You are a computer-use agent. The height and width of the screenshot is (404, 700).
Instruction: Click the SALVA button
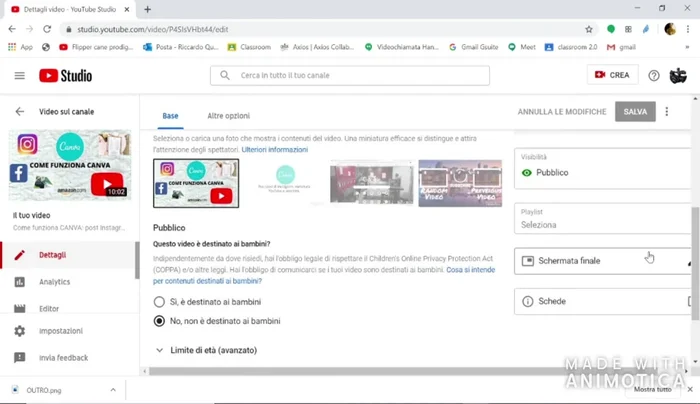coord(635,112)
